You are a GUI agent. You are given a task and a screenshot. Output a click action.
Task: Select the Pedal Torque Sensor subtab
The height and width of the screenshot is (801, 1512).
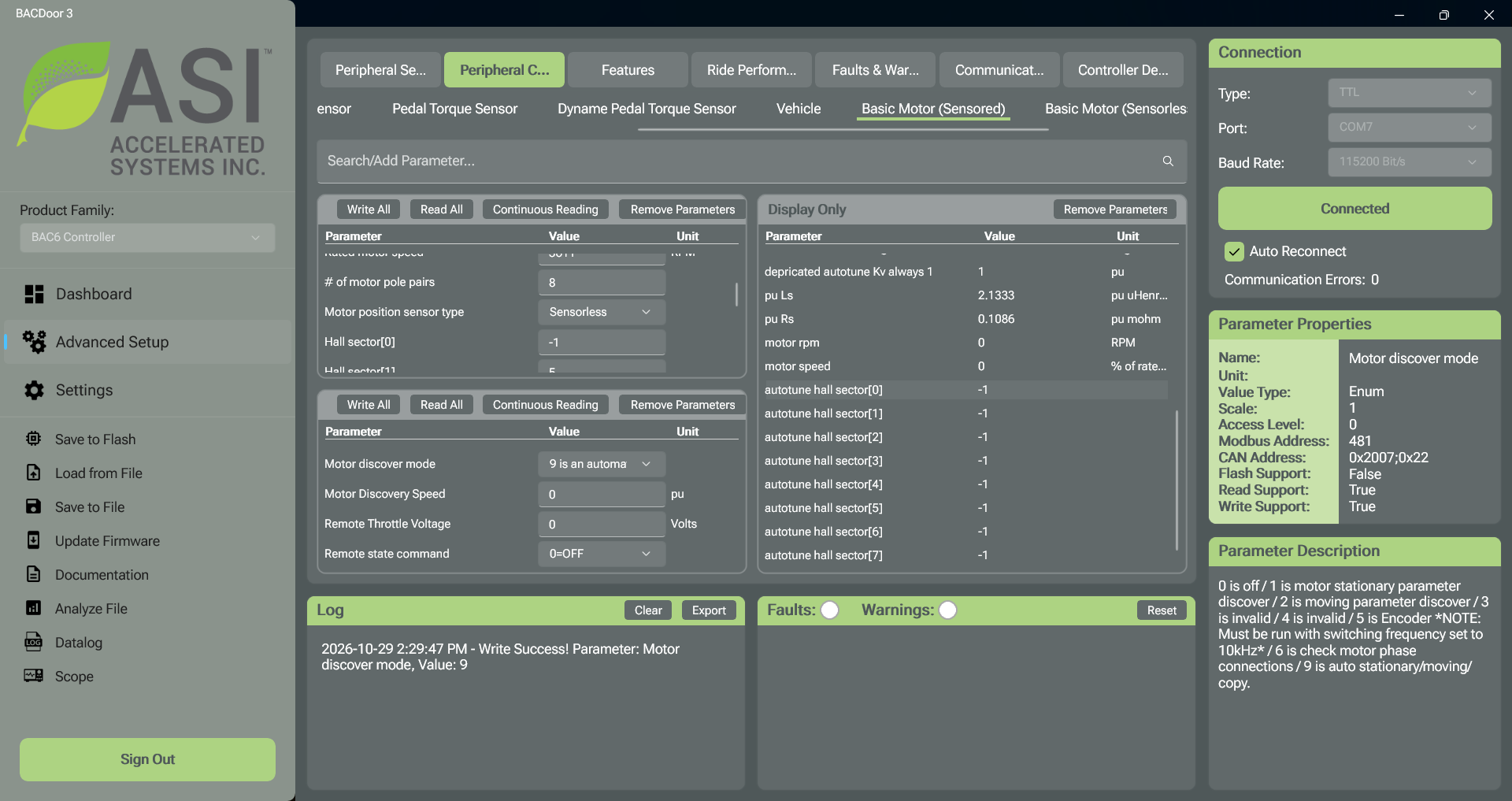pyautogui.click(x=454, y=109)
